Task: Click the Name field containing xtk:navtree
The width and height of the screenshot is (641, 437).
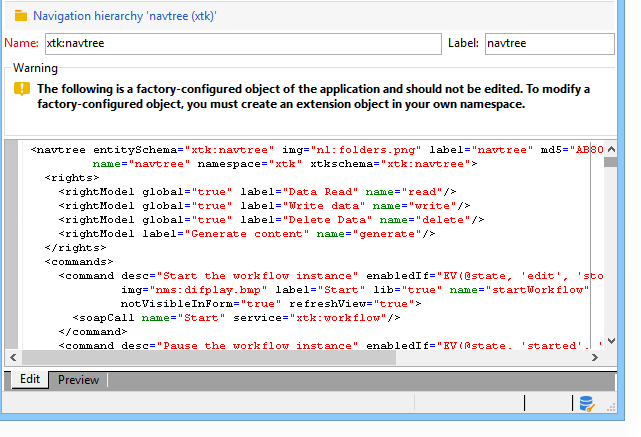Action: point(242,44)
